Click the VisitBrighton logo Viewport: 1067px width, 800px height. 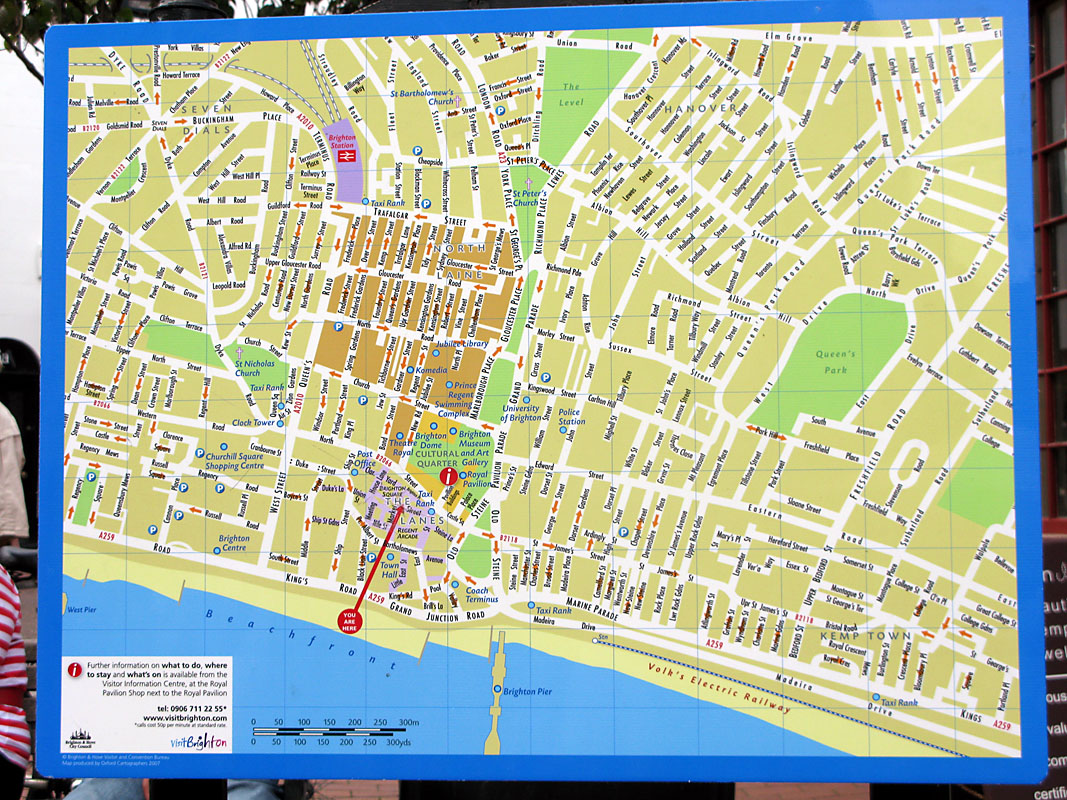click(199, 742)
